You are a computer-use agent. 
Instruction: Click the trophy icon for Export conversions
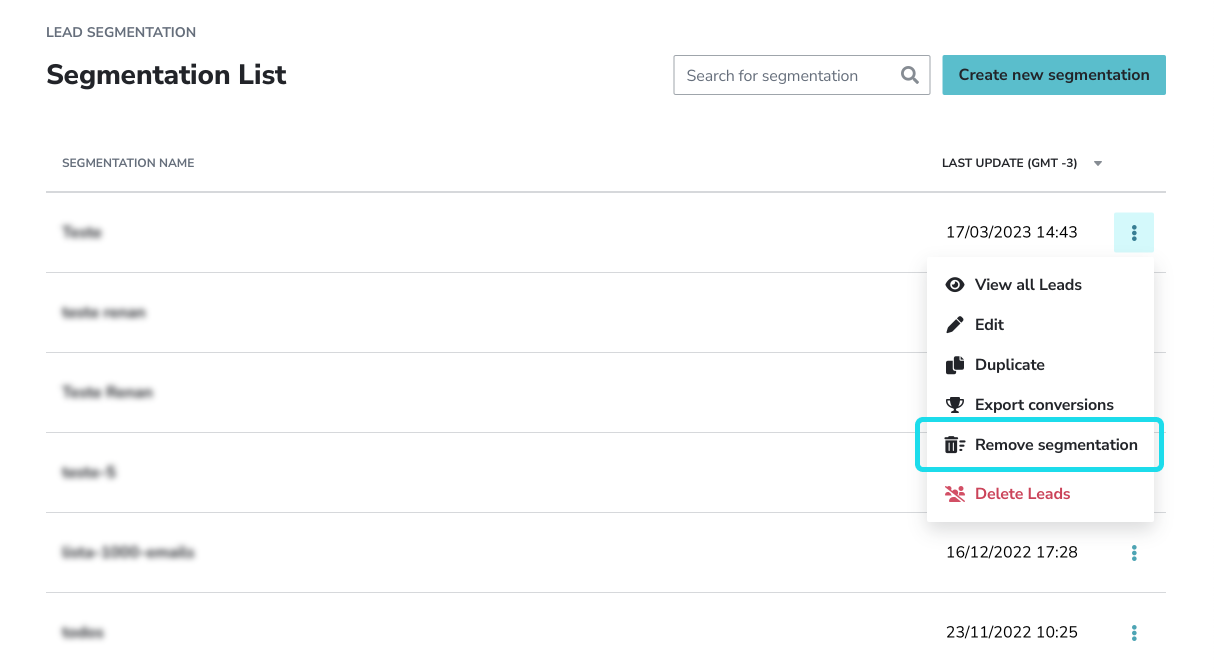click(955, 404)
